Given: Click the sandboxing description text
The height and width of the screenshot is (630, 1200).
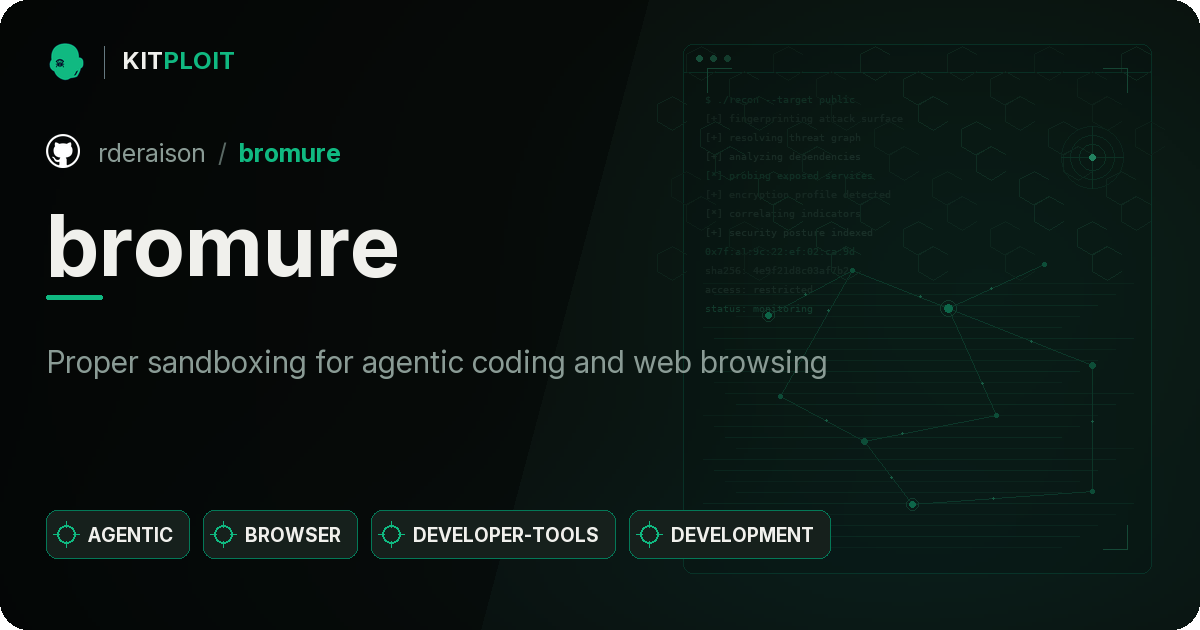Looking at the screenshot, I should tap(437, 363).
